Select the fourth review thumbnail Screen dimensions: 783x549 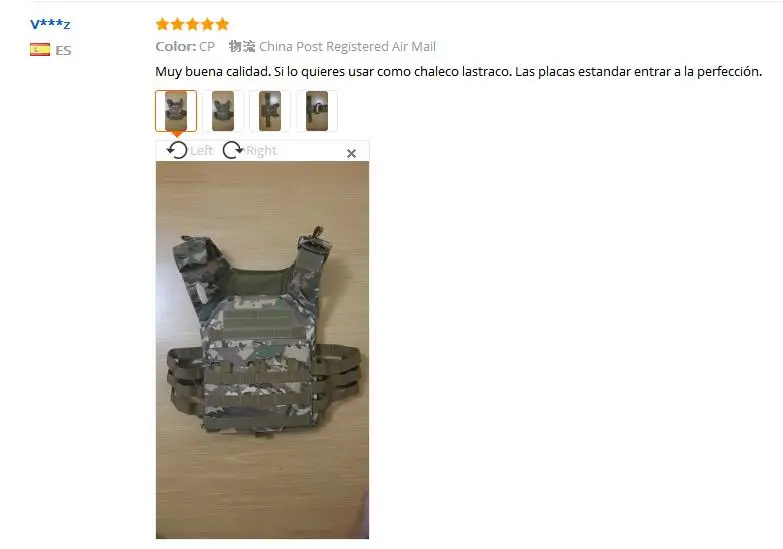(x=317, y=111)
